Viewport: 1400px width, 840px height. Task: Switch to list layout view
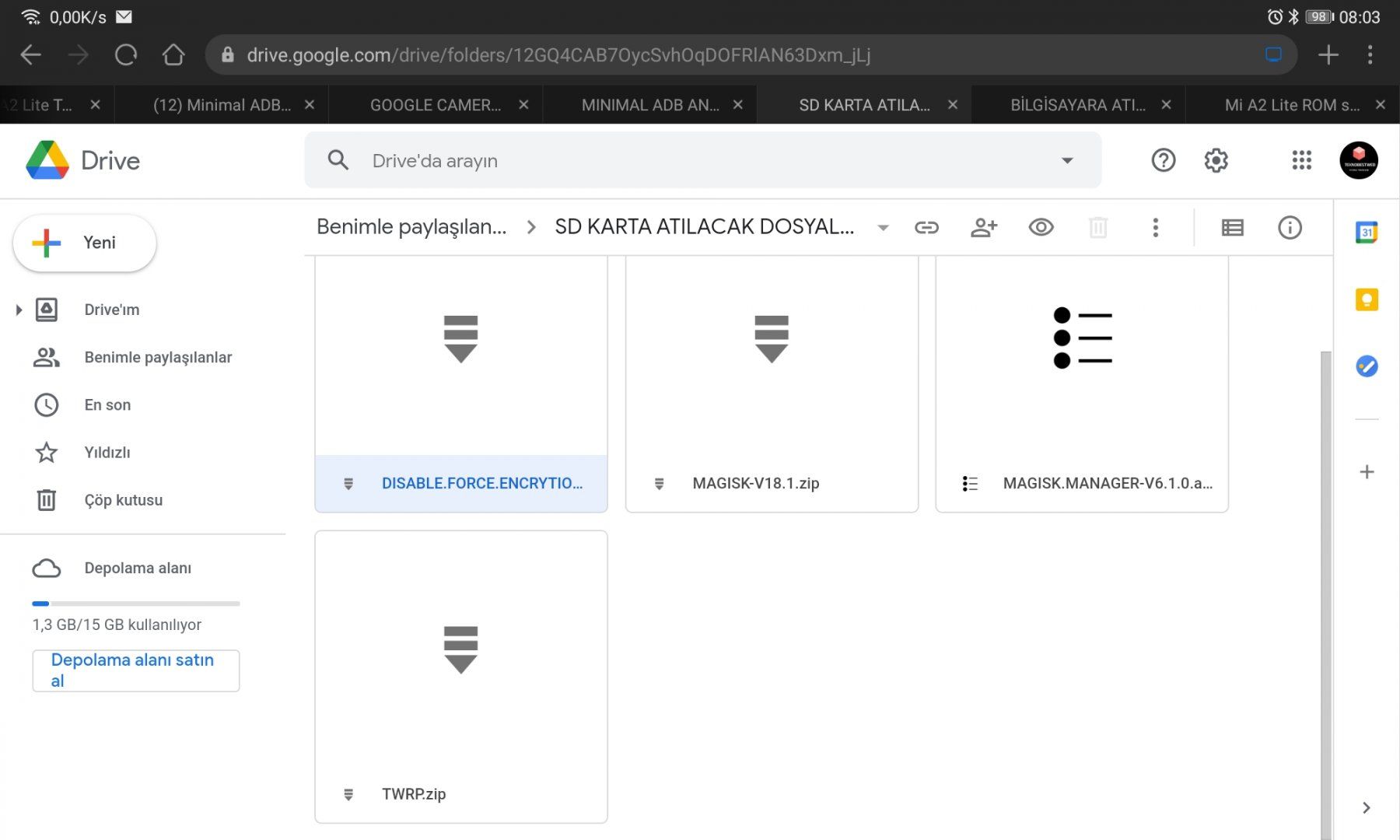coord(1232,227)
